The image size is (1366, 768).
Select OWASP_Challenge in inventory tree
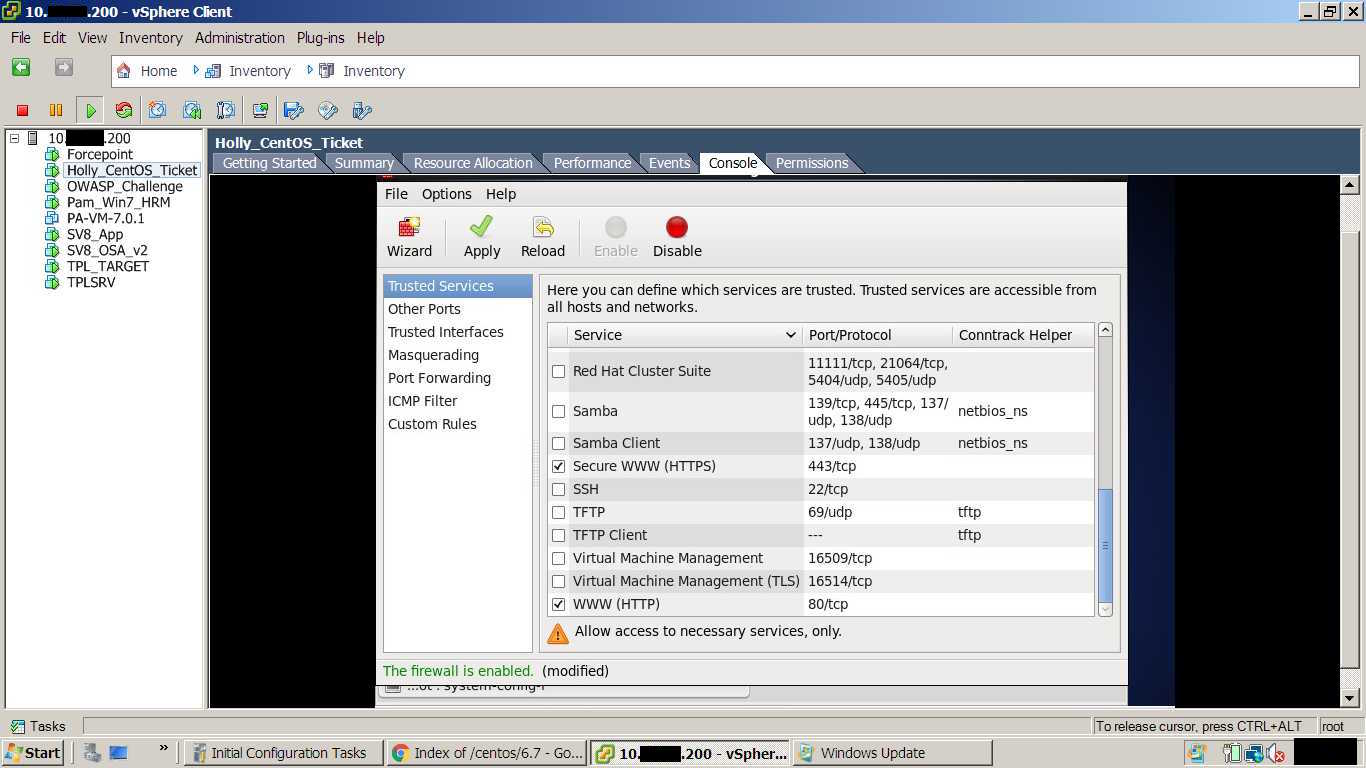124,186
